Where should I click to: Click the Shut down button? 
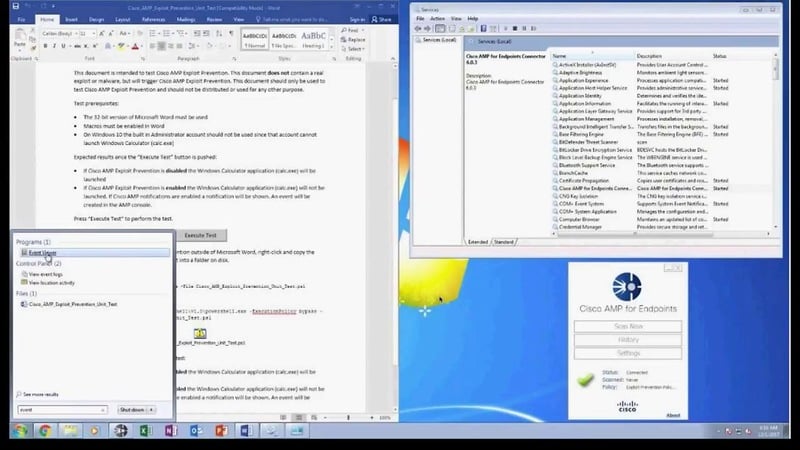pos(132,410)
